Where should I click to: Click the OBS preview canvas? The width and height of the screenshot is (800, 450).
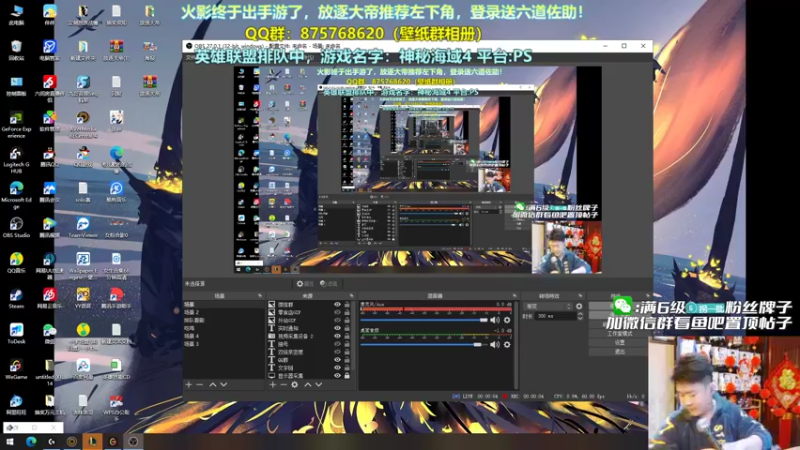pos(417,170)
